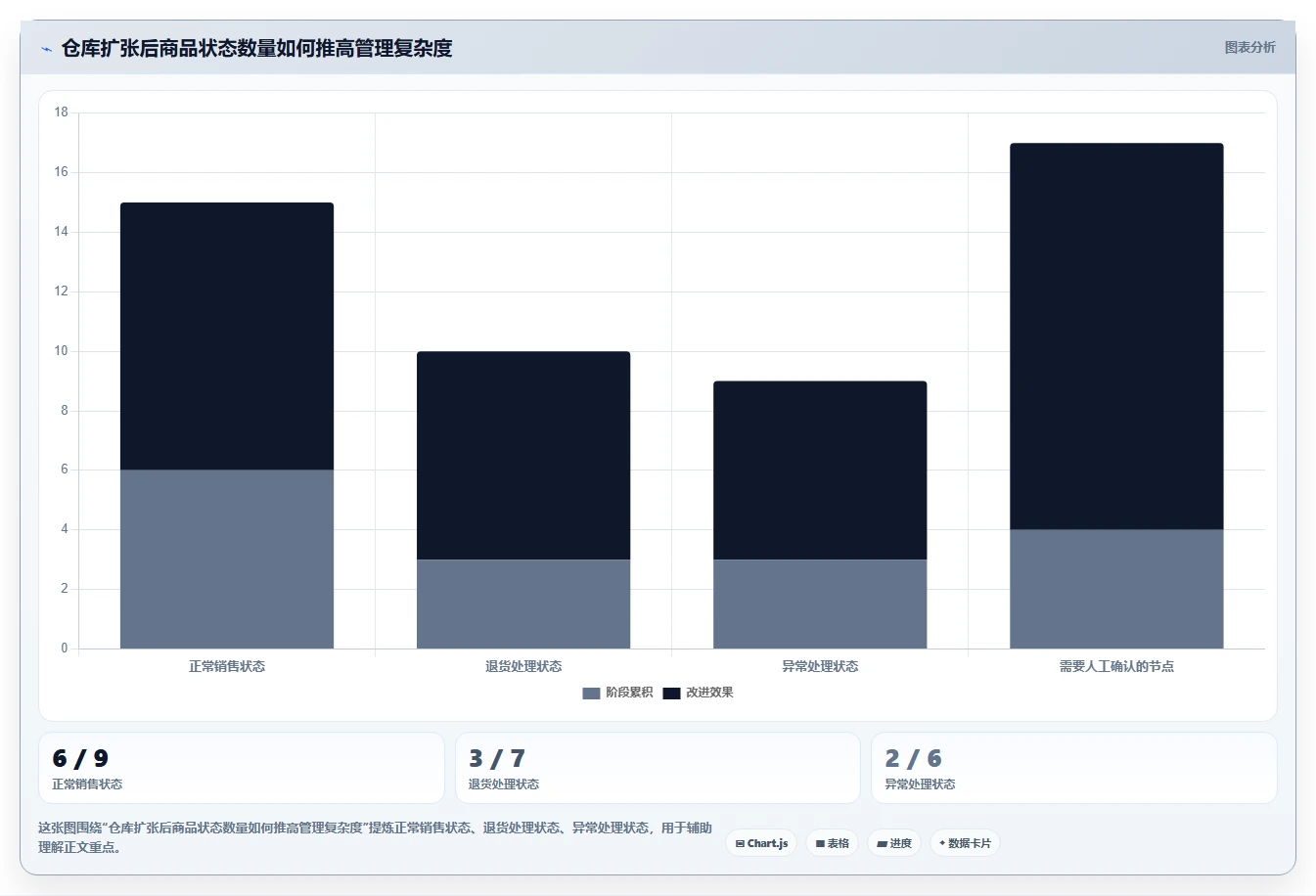This screenshot has height=896, width=1316.
Task: Click the 退货处理状态 x-axis label
Action: 523,666
